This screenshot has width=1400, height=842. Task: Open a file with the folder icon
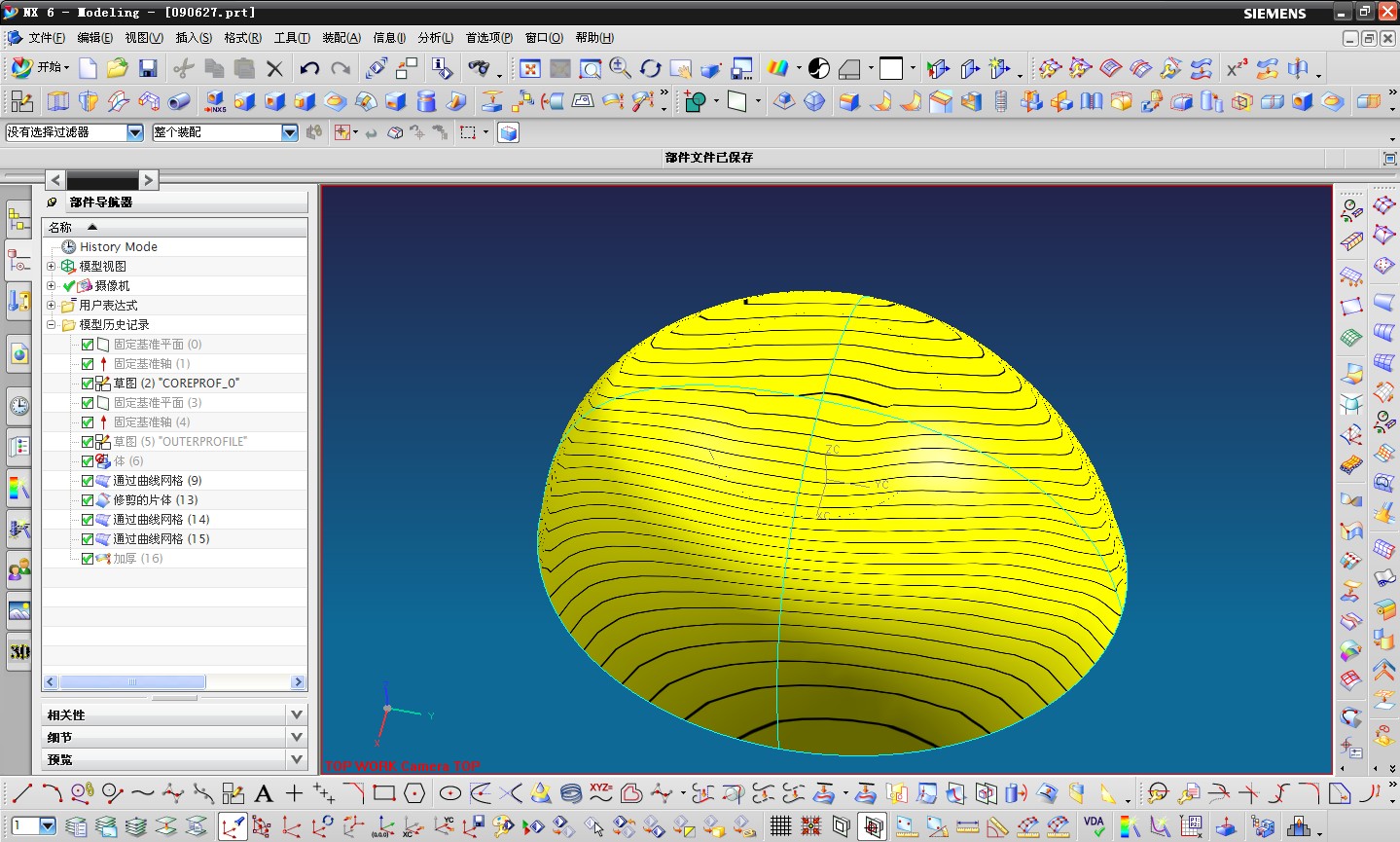[118, 68]
